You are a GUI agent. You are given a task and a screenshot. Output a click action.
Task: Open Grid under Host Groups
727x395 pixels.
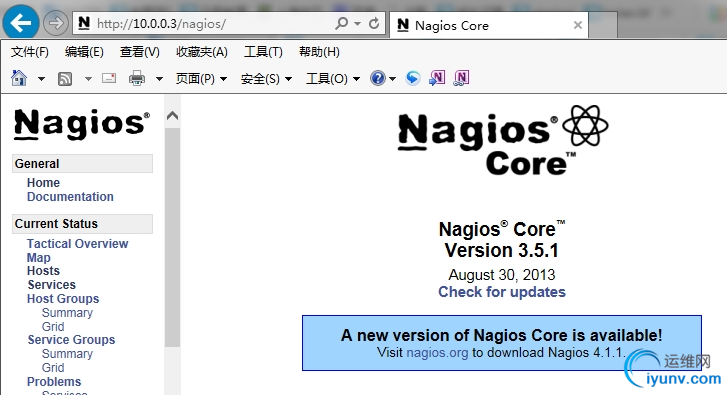pyautogui.click(x=53, y=326)
